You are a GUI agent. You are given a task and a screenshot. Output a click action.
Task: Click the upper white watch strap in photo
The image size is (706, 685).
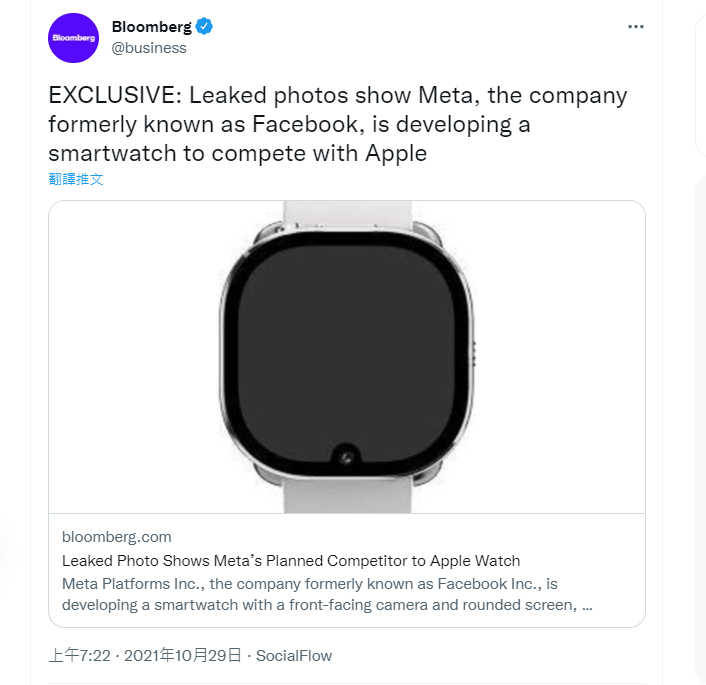[347, 213]
